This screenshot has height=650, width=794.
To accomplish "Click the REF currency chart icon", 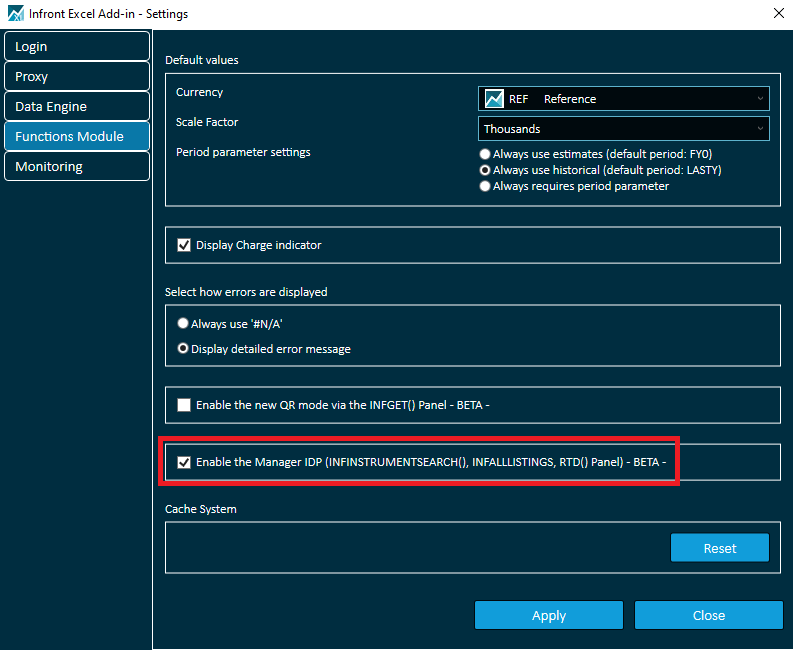I will 494,99.
